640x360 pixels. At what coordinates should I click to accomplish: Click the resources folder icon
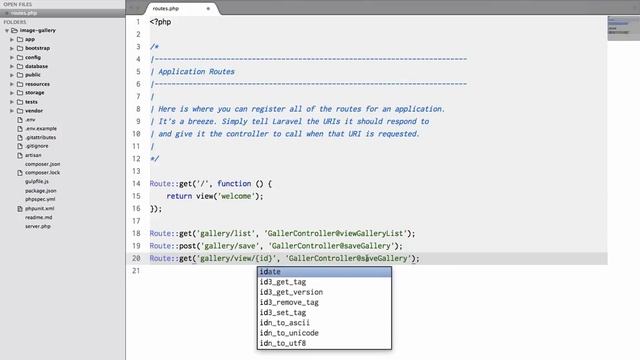[x=20, y=84]
